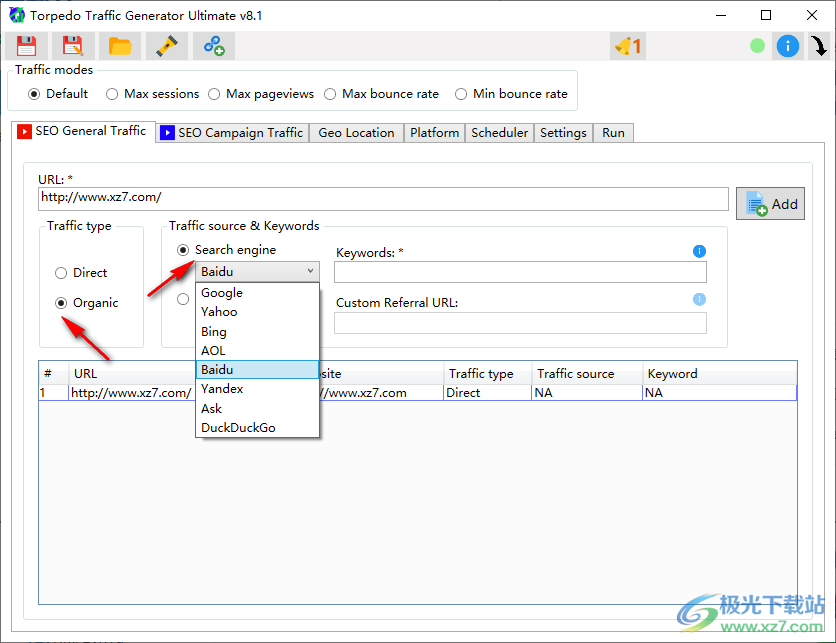The image size is (836, 643).
Task: Choose Direct traffic type
Action: (81, 273)
